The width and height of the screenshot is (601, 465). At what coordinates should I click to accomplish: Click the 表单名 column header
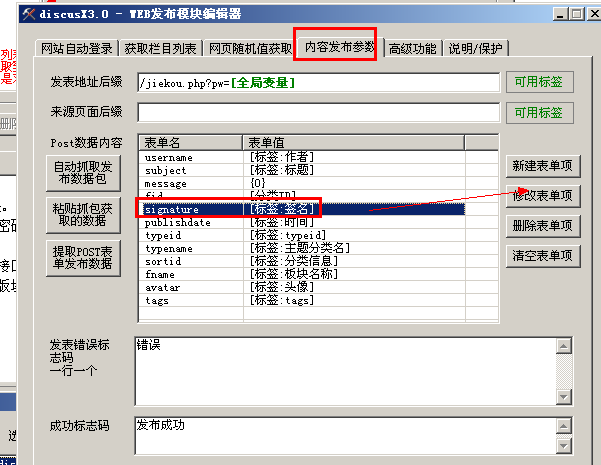189,142
